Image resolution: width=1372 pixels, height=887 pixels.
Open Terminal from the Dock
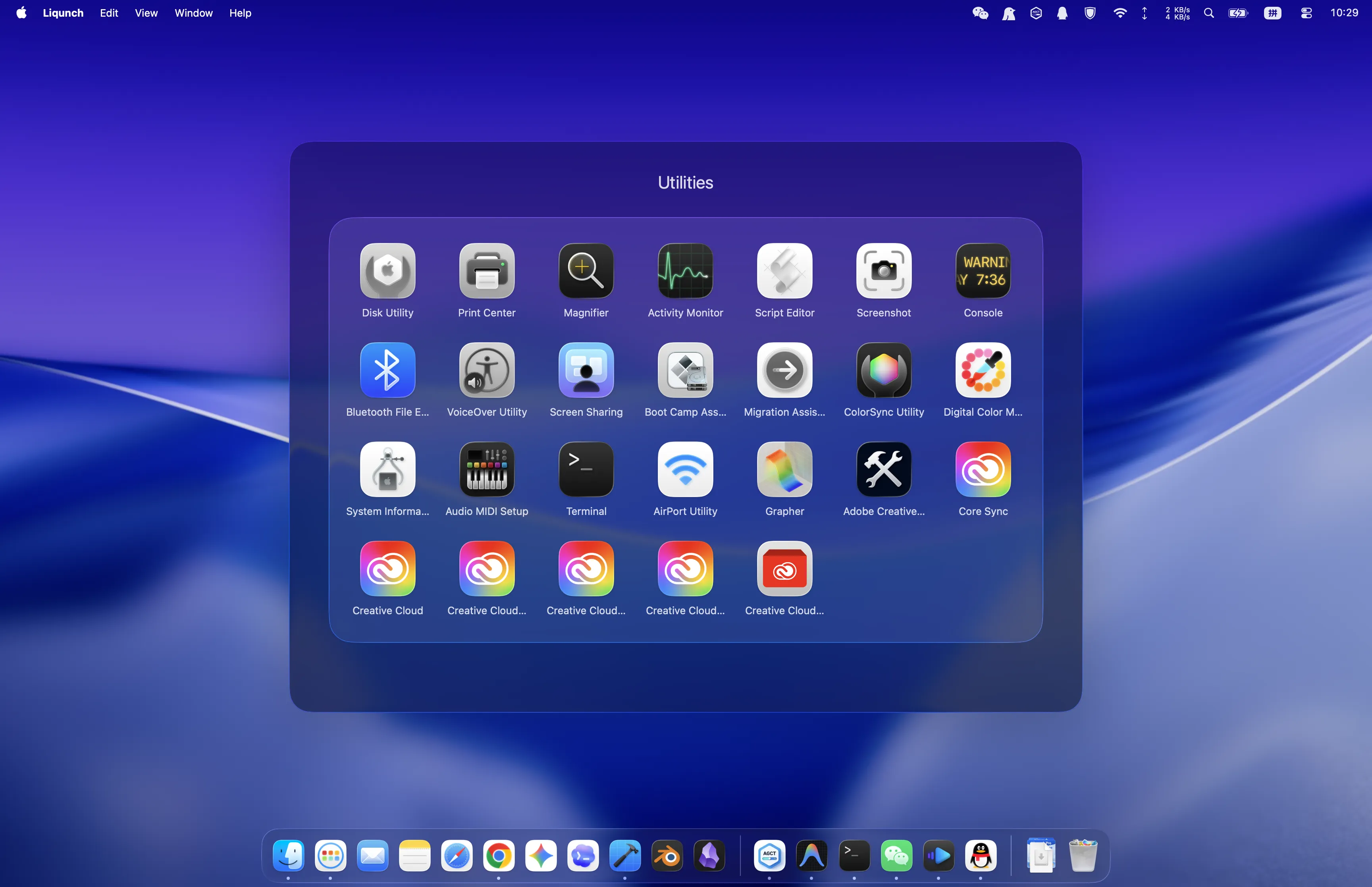coord(854,855)
